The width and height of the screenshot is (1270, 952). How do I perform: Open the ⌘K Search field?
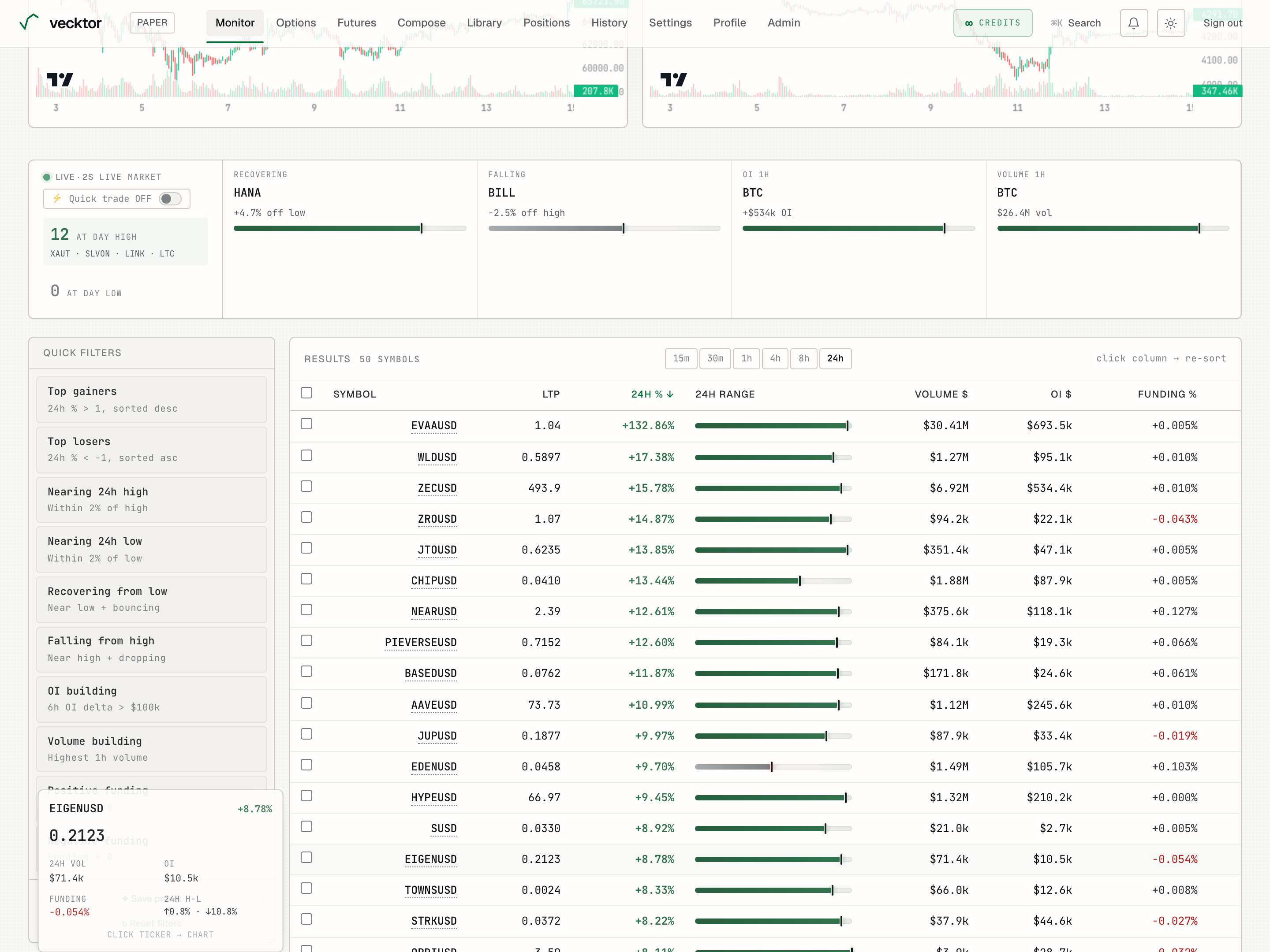1076,23
